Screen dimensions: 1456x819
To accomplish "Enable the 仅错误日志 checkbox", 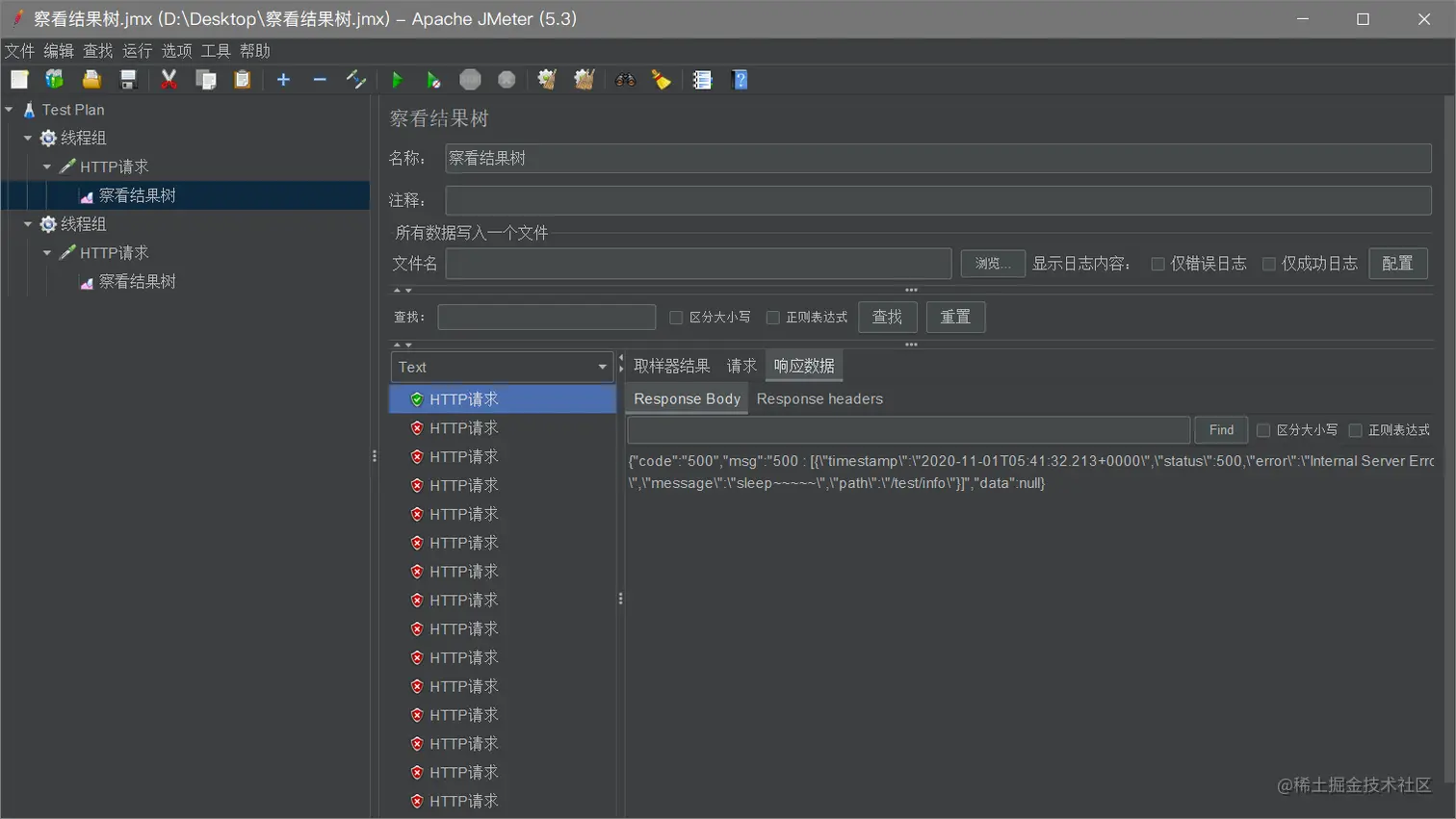I will tap(1158, 264).
